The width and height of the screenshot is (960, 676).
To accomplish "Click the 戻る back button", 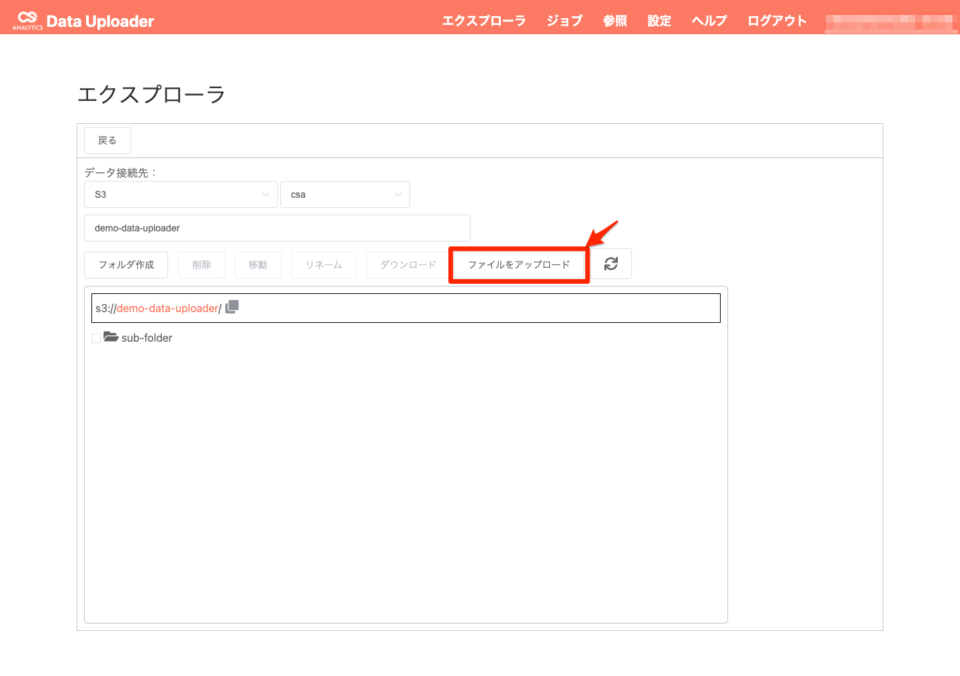I will pyautogui.click(x=106, y=140).
